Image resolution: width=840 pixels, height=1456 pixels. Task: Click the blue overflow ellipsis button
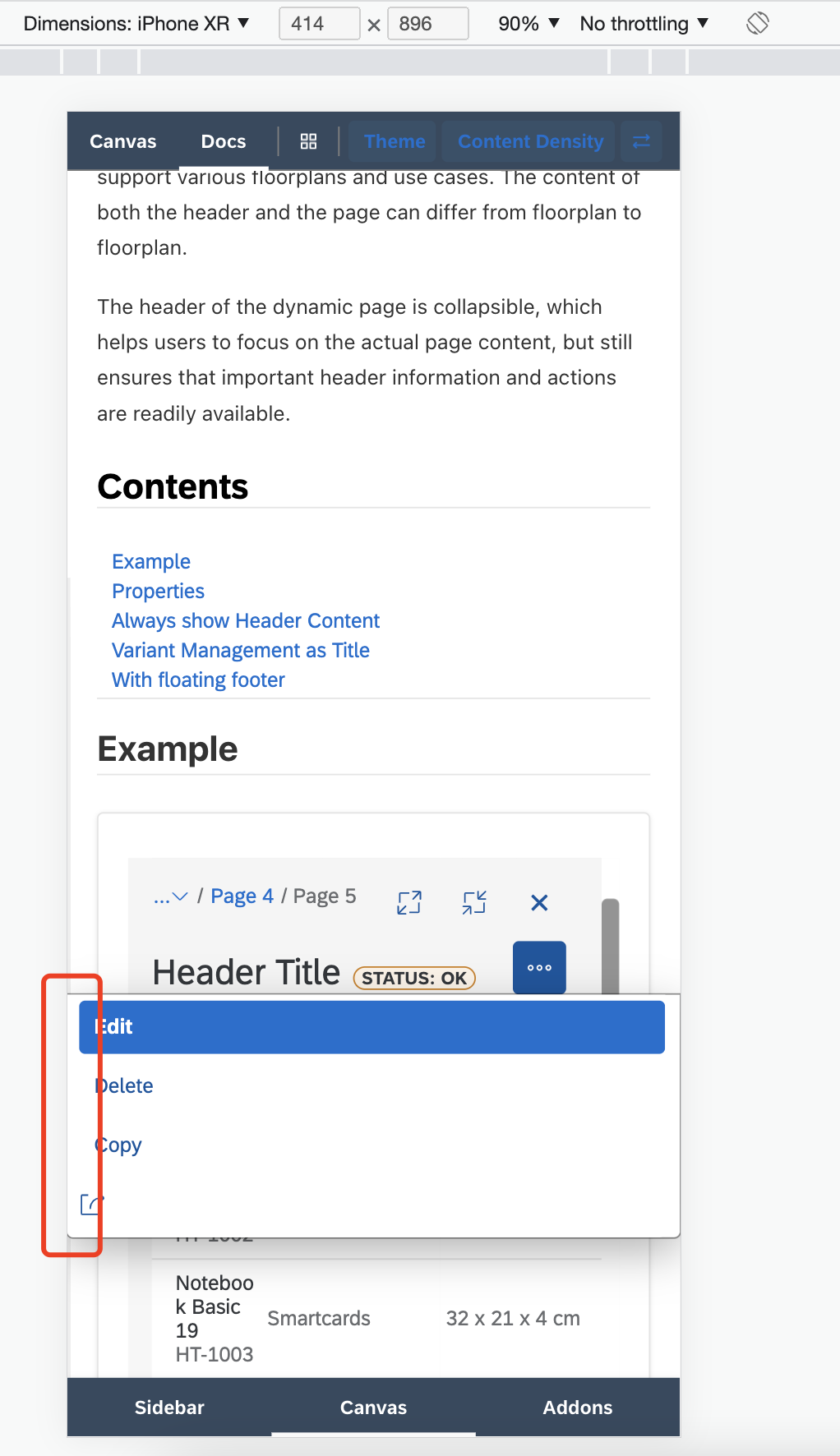pyautogui.click(x=539, y=967)
